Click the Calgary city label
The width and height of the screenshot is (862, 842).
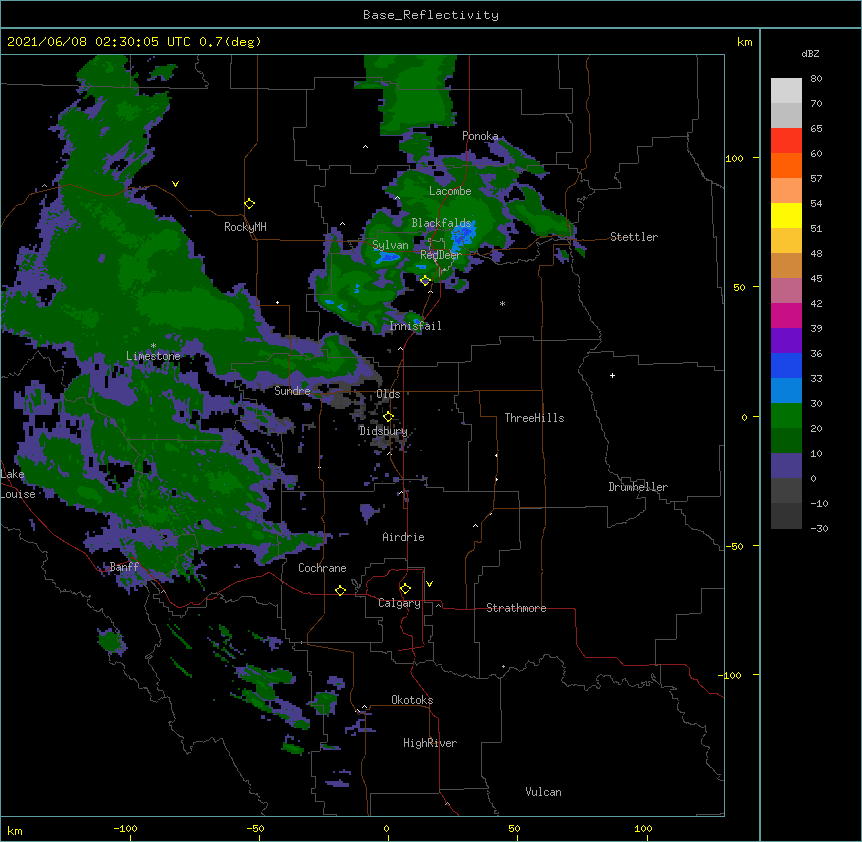(399, 603)
